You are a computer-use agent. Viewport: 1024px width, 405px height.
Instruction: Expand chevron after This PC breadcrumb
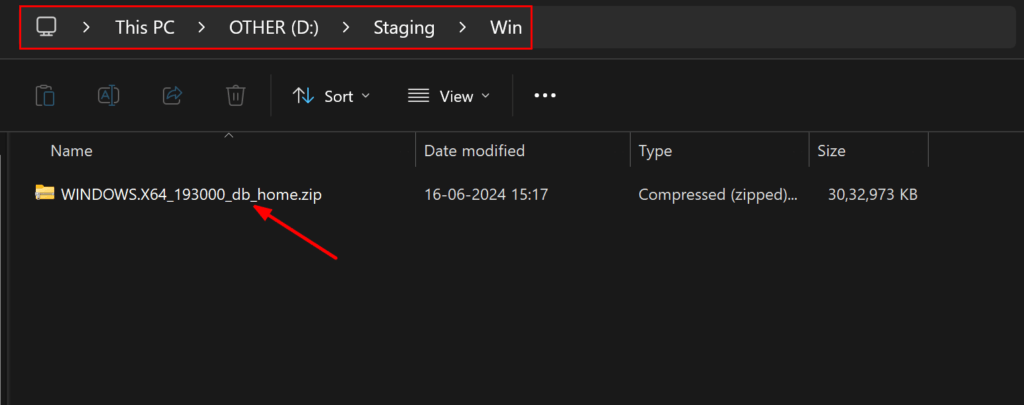[202, 27]
